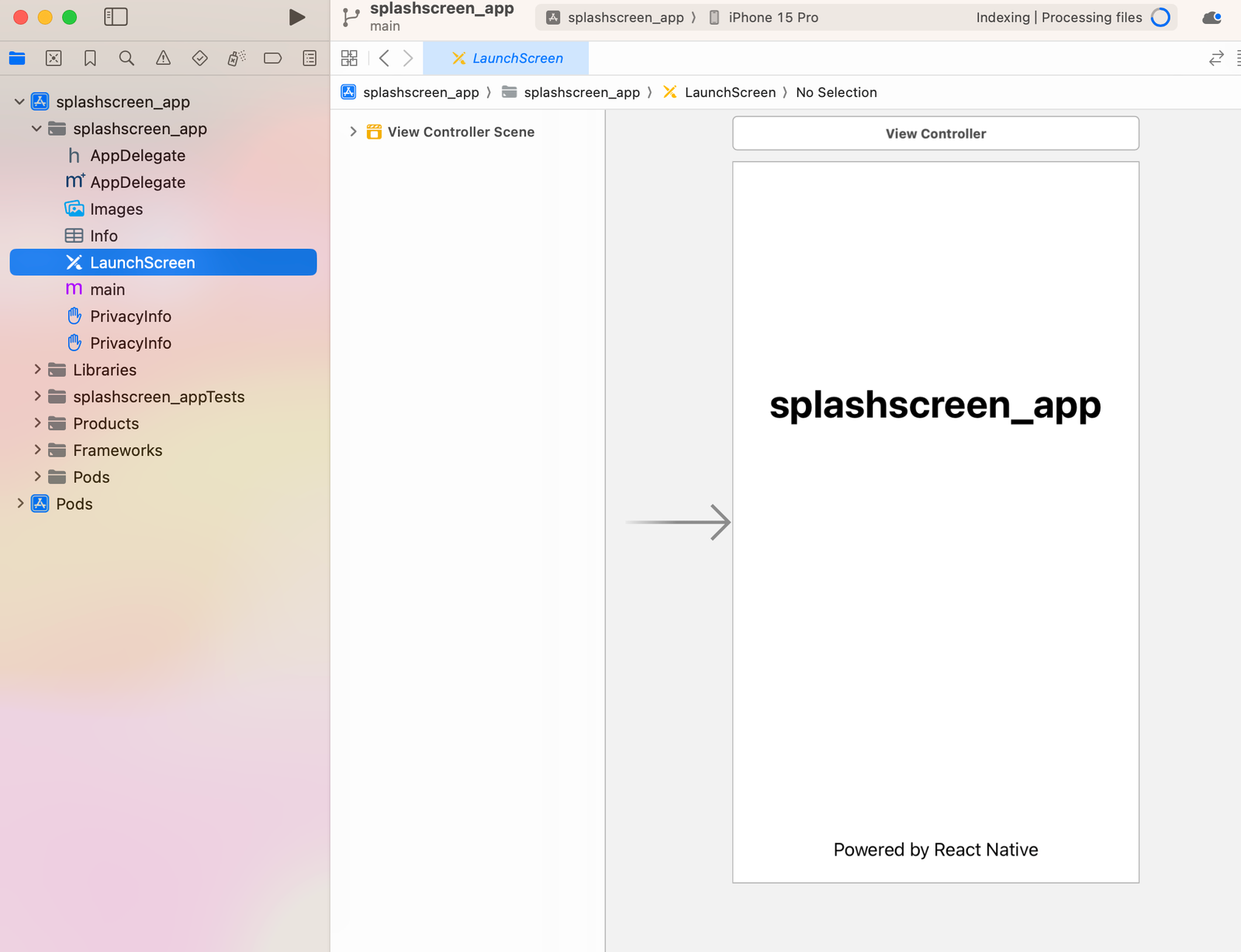
Task: Click the Indexing progress spinner
Action: pyautogui.click(x=1160, y=16)
